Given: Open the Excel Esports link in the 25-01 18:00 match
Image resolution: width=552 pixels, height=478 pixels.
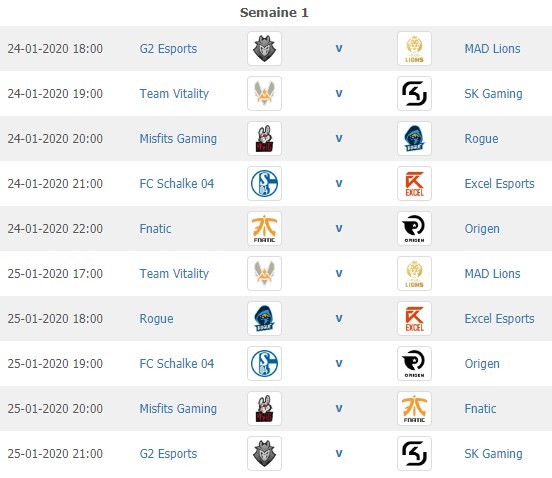Looking at the screenshot, I should 500,319.
